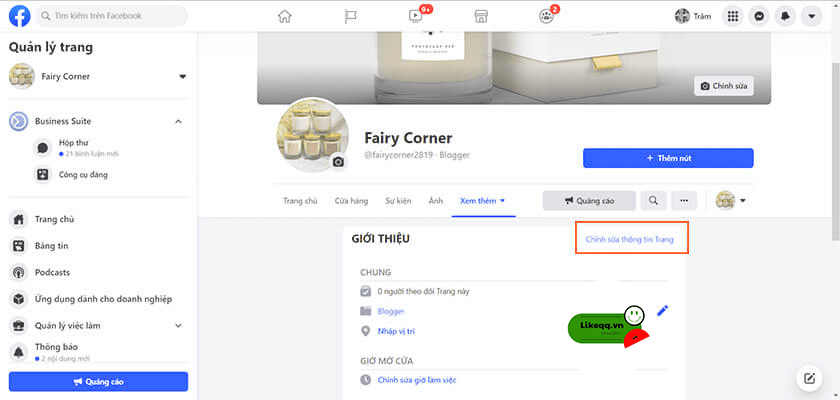Switch to Ảnh tab
Image resolution: width=840 pixels, height=400 pixels.
[436, 201]
